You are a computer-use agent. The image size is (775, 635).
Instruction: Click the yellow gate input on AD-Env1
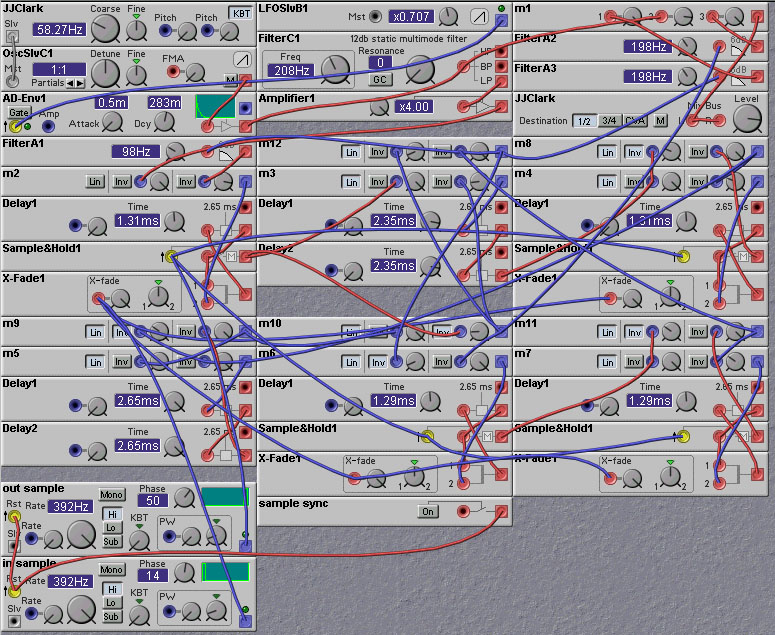(x=15, y=127)
